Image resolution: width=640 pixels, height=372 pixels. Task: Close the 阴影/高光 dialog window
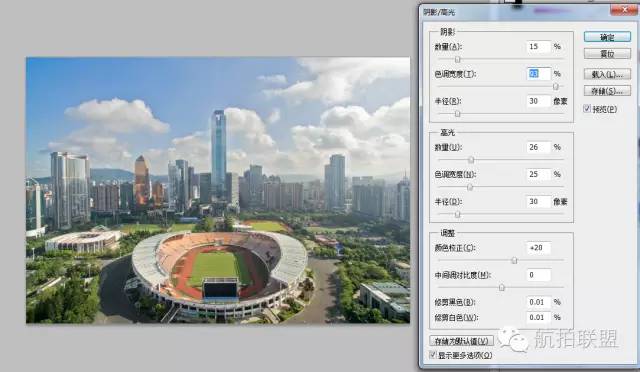click(624, 10)
